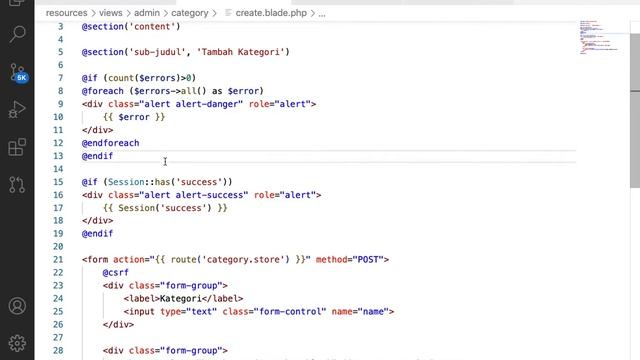Click the 'Tambah Kategori' string
The width and height of the screenshot is (640, 360).
click(x=240, y=52)
